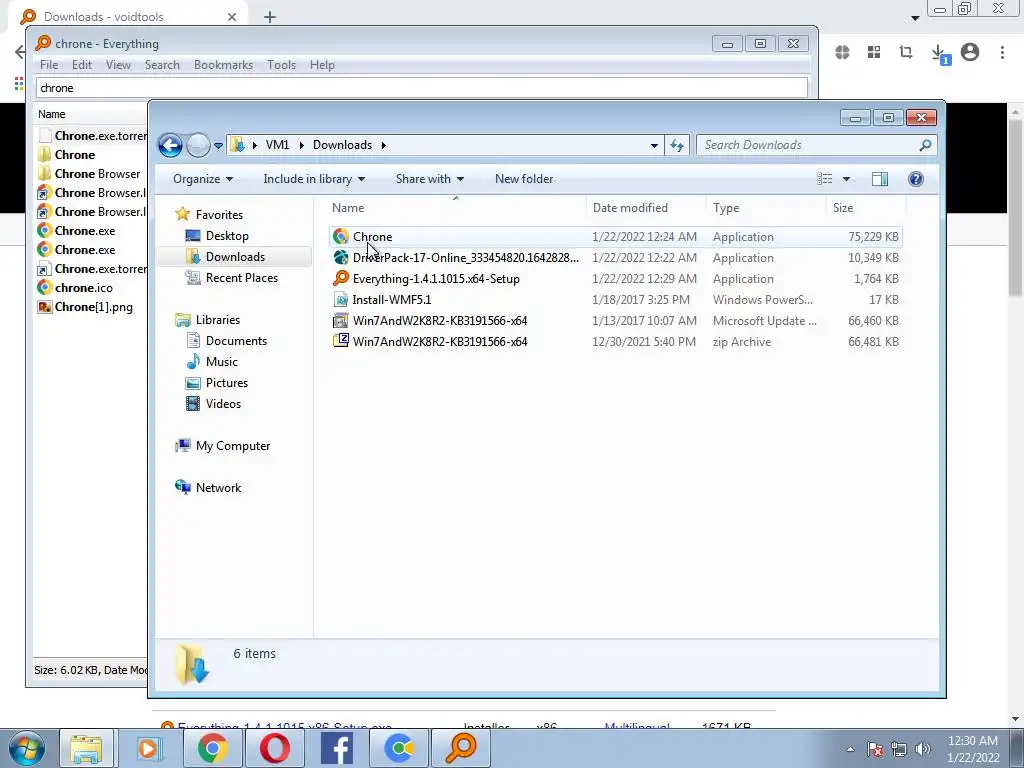Close the Downloads - voidtools browser tab
Image resolution: width=1024 pixels, height=768 pixels.
point(232,17)
